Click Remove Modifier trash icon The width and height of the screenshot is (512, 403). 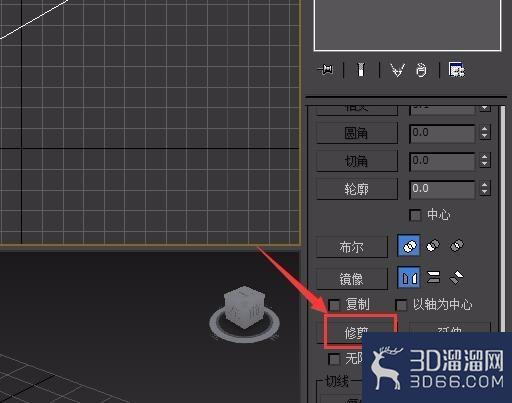coord(421,70)
